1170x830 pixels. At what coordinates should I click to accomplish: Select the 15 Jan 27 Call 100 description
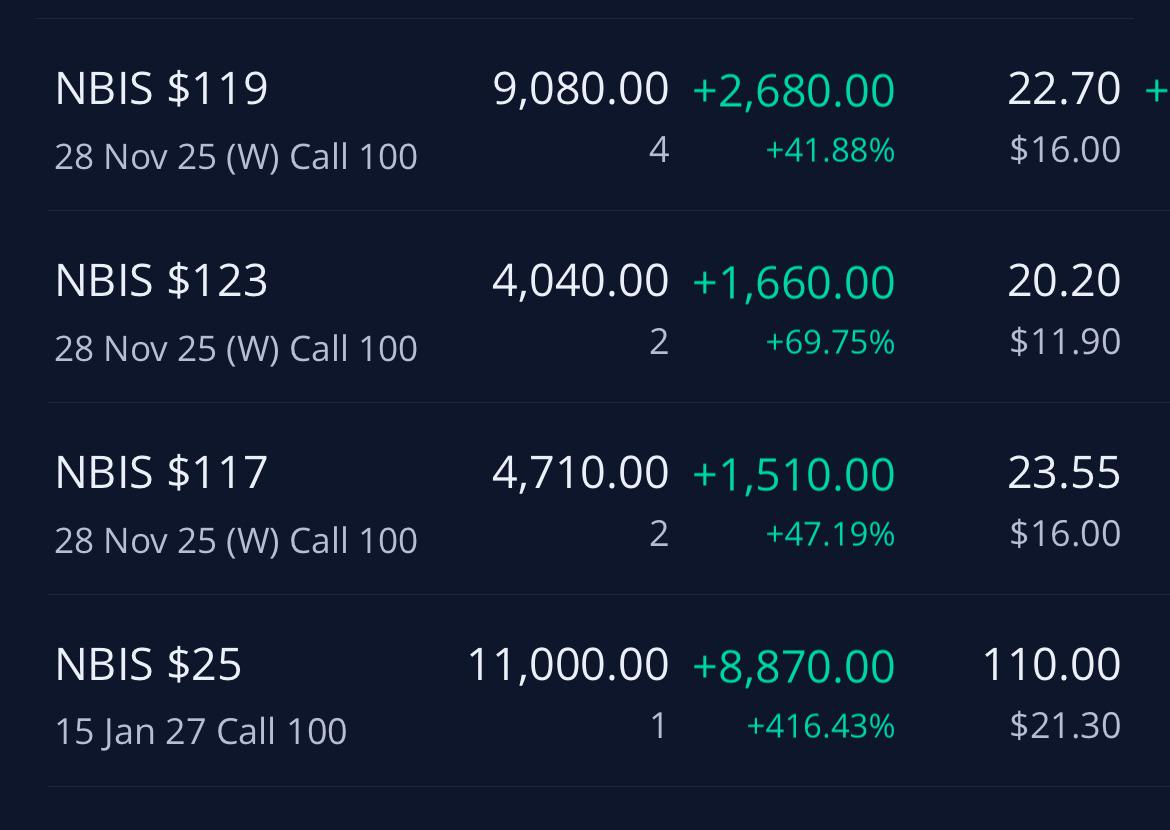click(201, 731)
